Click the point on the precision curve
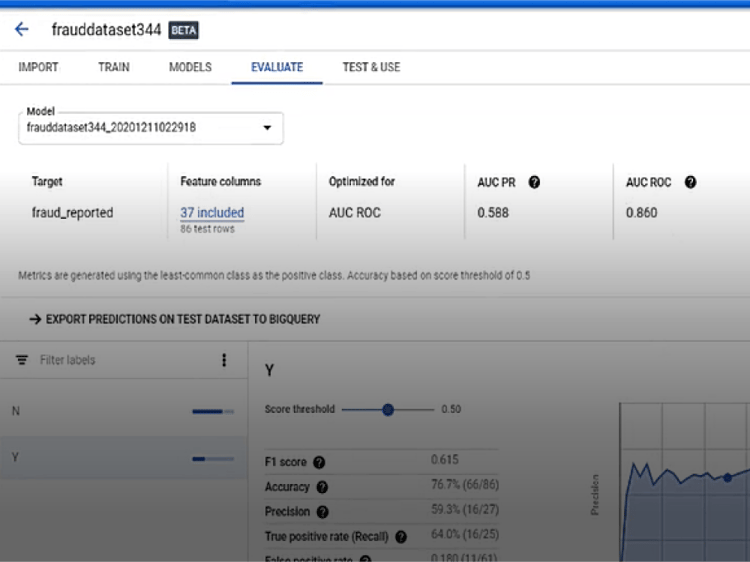 tap(728, 477)
